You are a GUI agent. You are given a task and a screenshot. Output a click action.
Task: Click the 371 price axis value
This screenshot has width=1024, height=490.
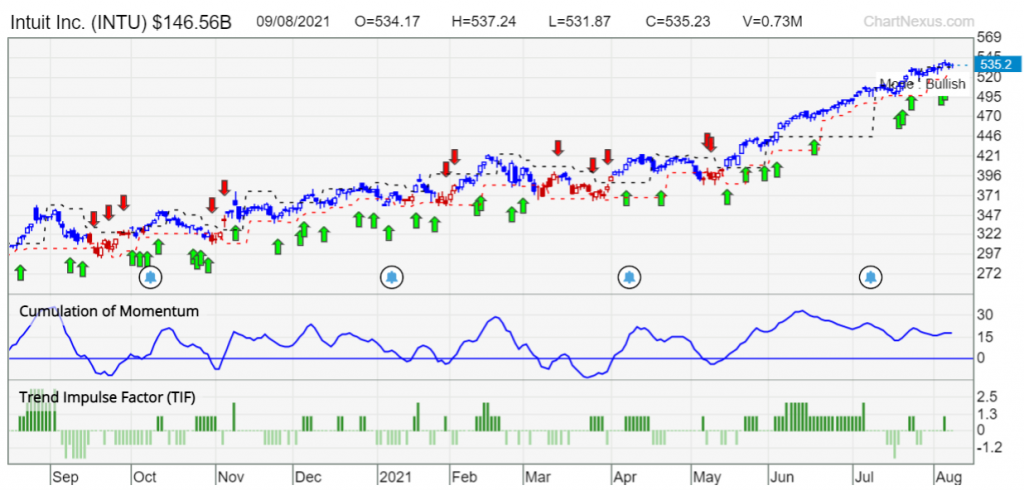987,195
